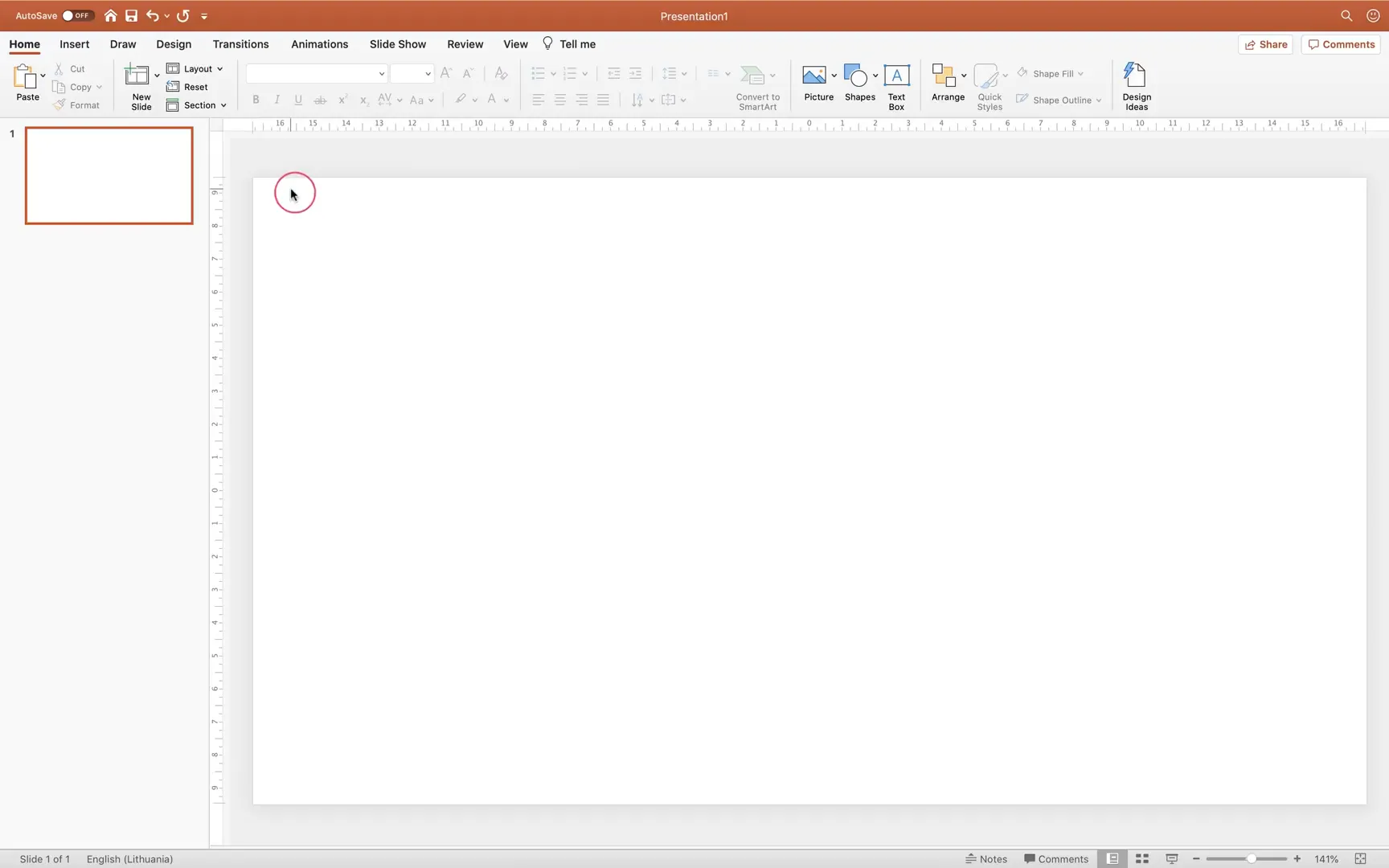The height and width of the screenshot is (868, 1389).
Task: Open the Shape Fill dropdown
Action: [1051, 73]
